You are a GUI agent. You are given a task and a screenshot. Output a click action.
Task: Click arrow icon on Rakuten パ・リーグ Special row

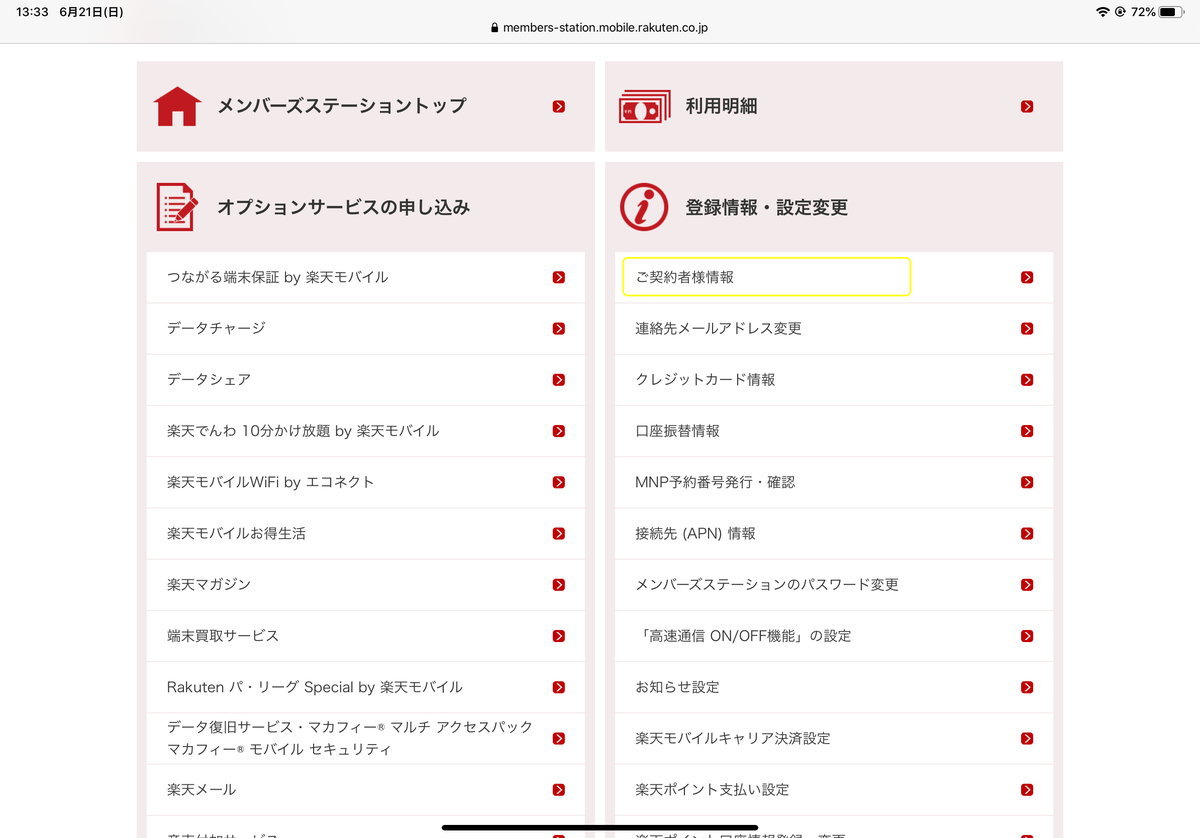(x=559, y=687)
